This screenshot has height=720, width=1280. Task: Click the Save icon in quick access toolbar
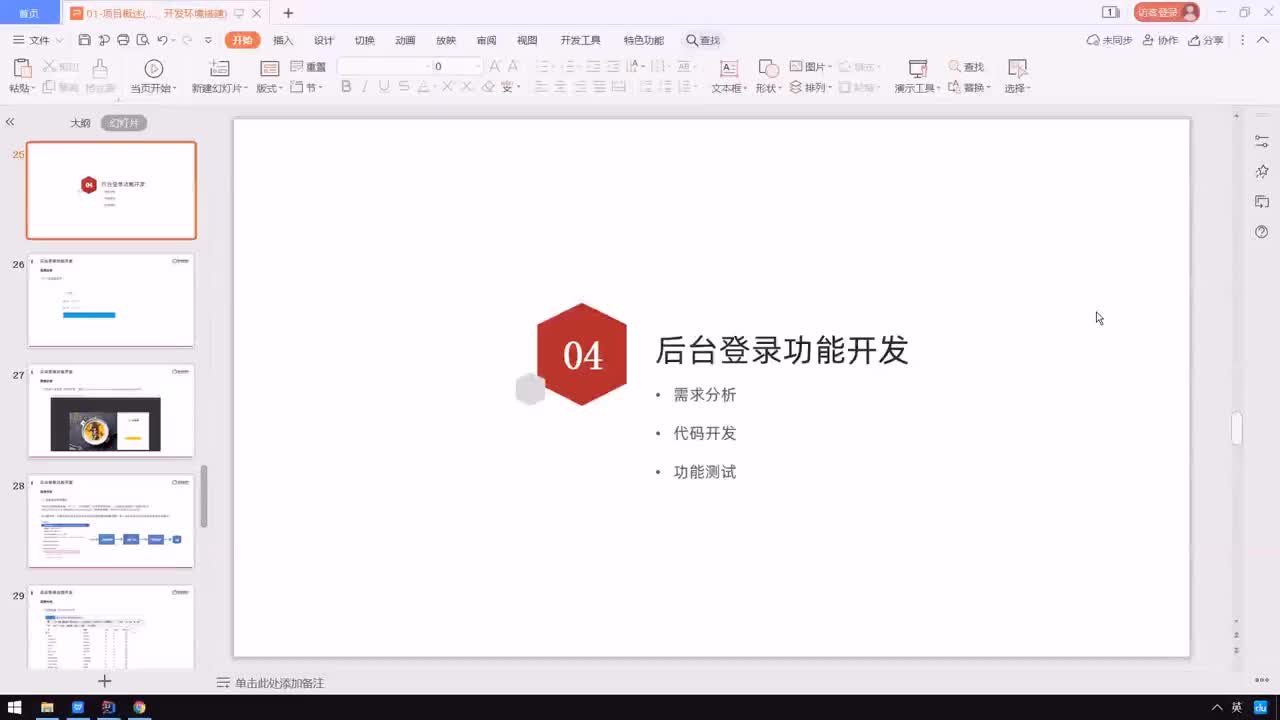coord(84,40)
